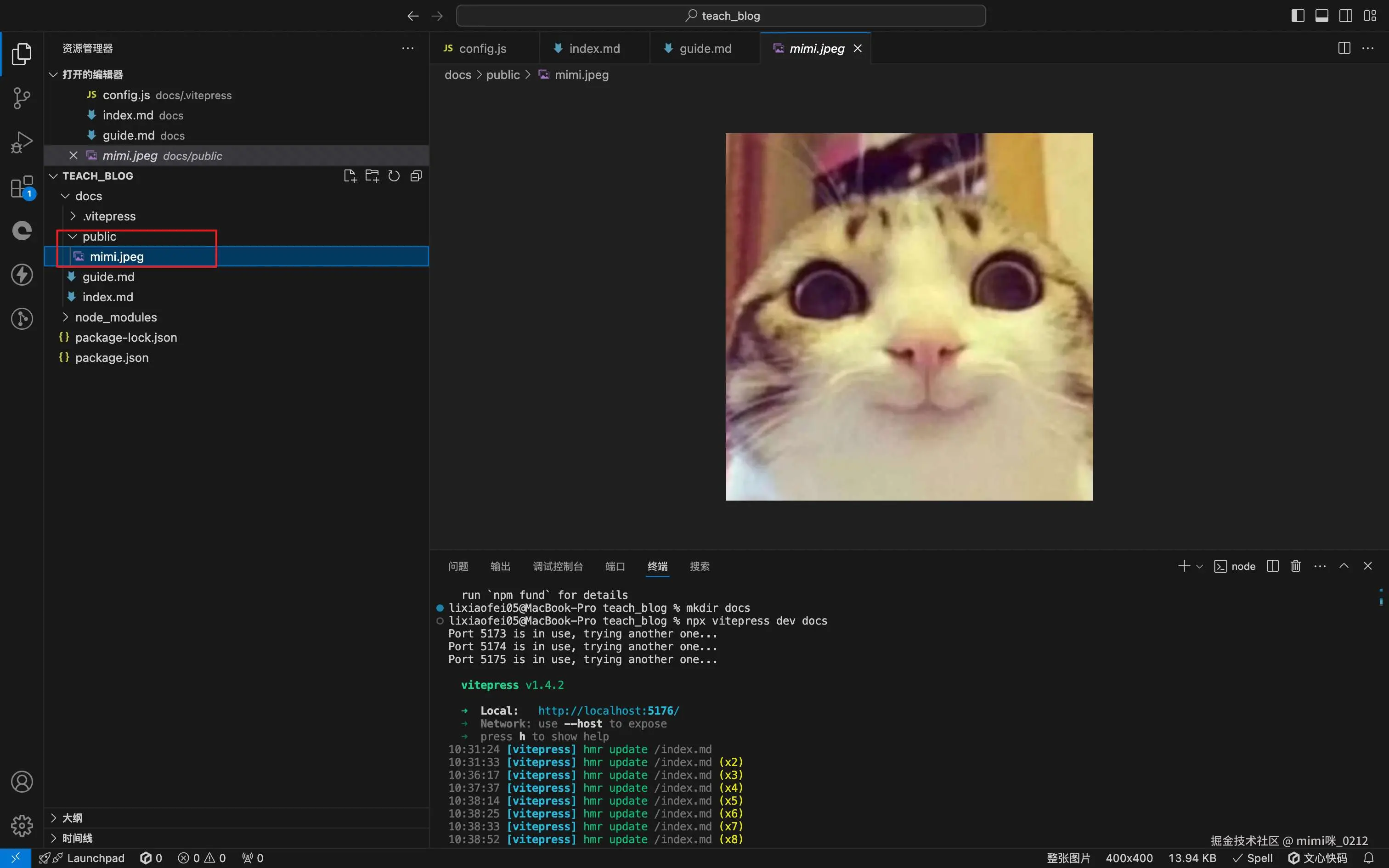Screen dimensions: 1389x868
Task: Kill terminal with trash icon
Action: tap(1295, 566)
